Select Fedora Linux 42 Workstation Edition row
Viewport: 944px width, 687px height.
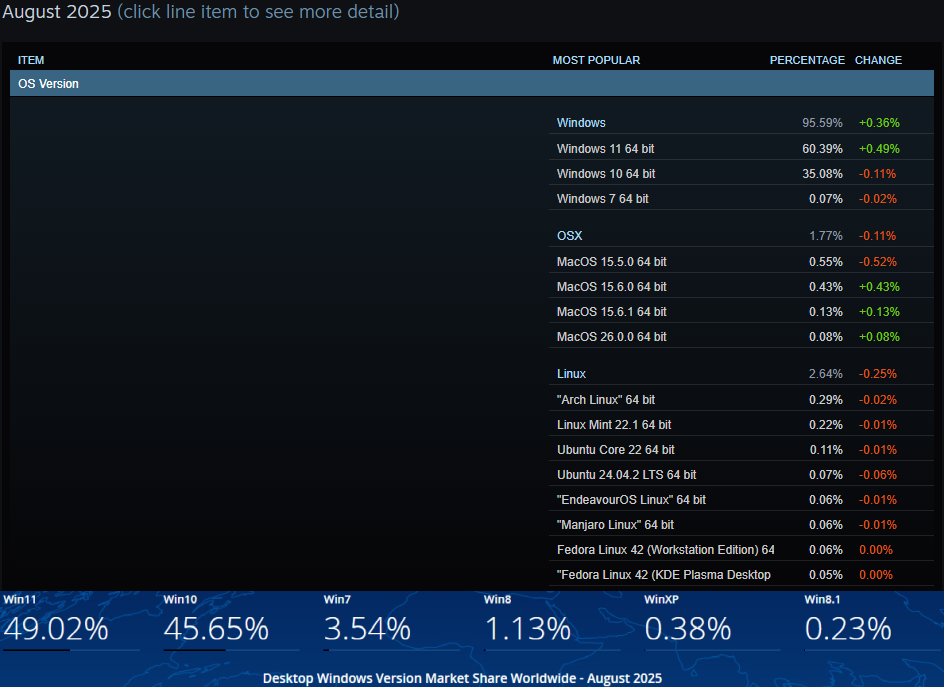[x=741, y=550]
